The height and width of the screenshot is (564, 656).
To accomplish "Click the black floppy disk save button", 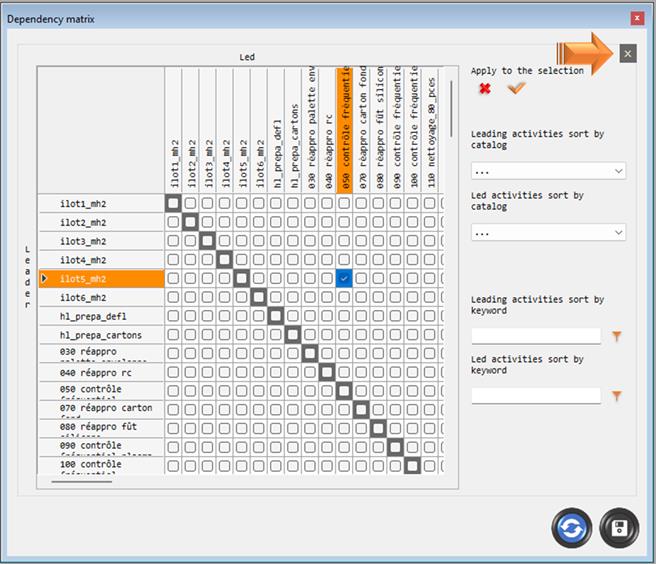I will 619,528.
